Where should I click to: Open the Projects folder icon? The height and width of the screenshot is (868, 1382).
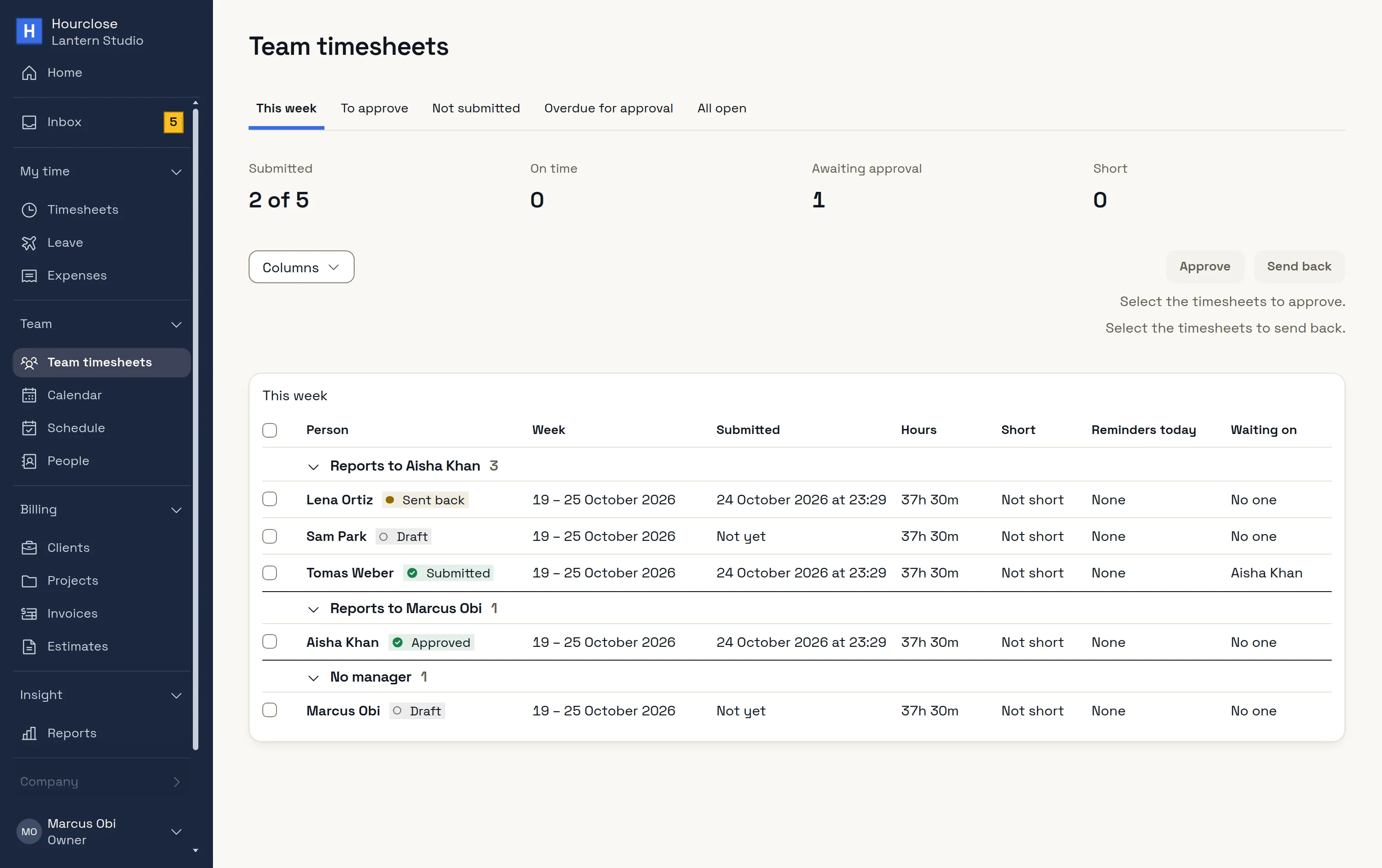(x=29, y=581)
